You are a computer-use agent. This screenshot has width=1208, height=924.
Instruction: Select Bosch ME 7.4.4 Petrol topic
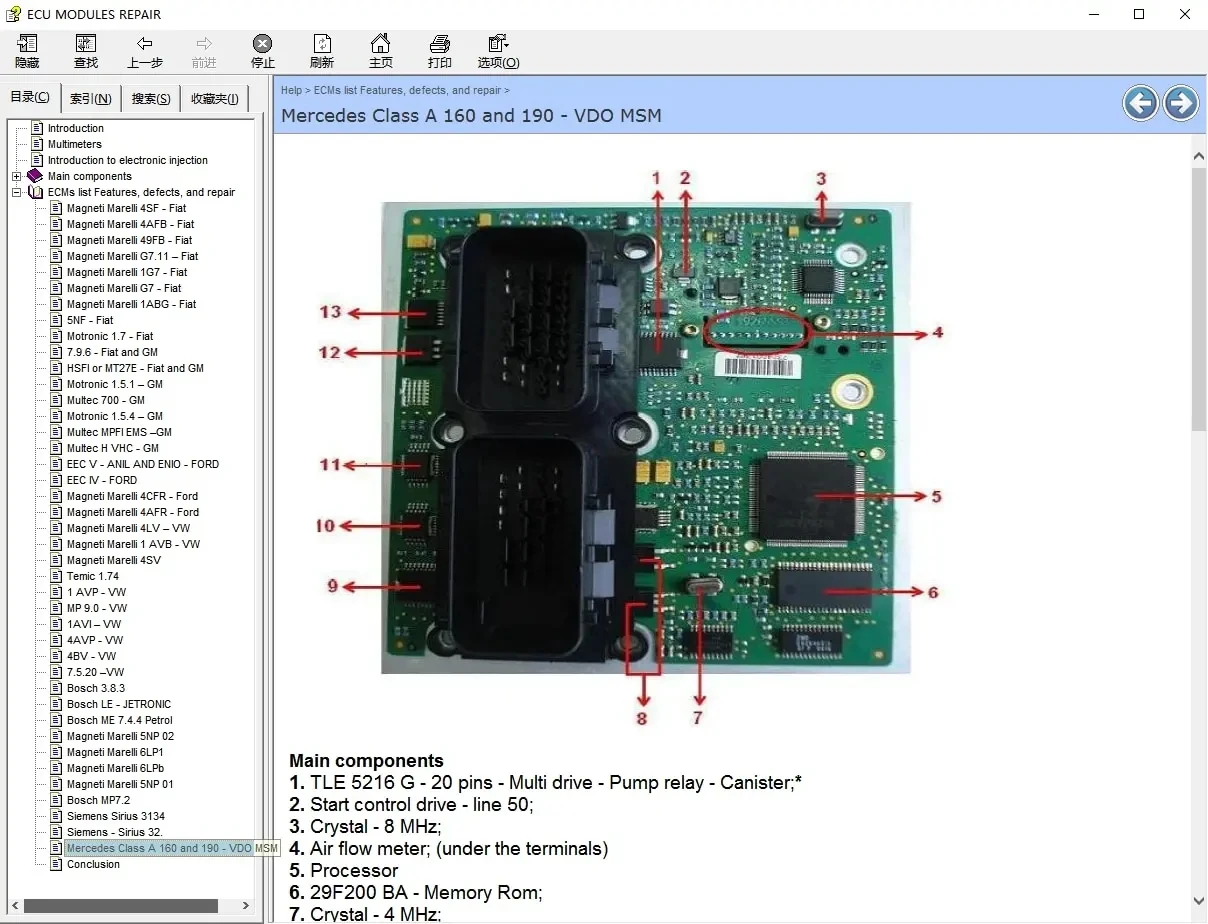point(119,720)
